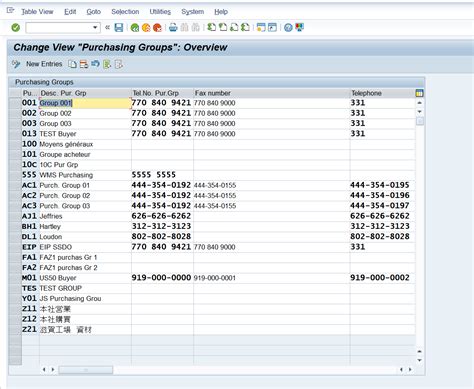Select row 013 TEST Buyer via row selector

15,134
